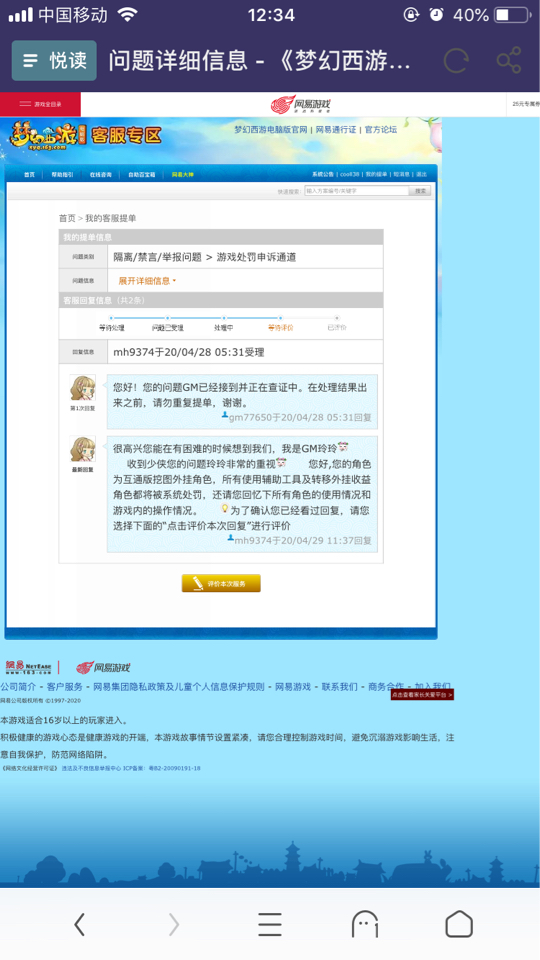Image resolution: width=540 pixels, height=960 pixels.
Task: Click the GM avatar for 最新回复
Action: click(x=83, y=449)
